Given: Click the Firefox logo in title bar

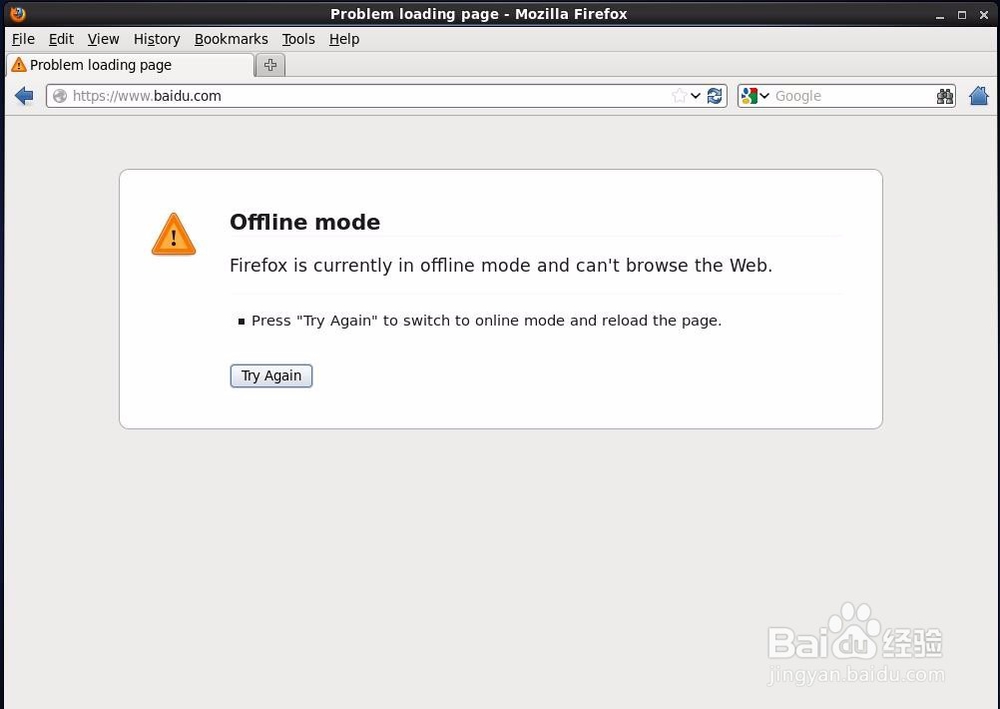Looking at the screenshot, I should tap(18, 13).
